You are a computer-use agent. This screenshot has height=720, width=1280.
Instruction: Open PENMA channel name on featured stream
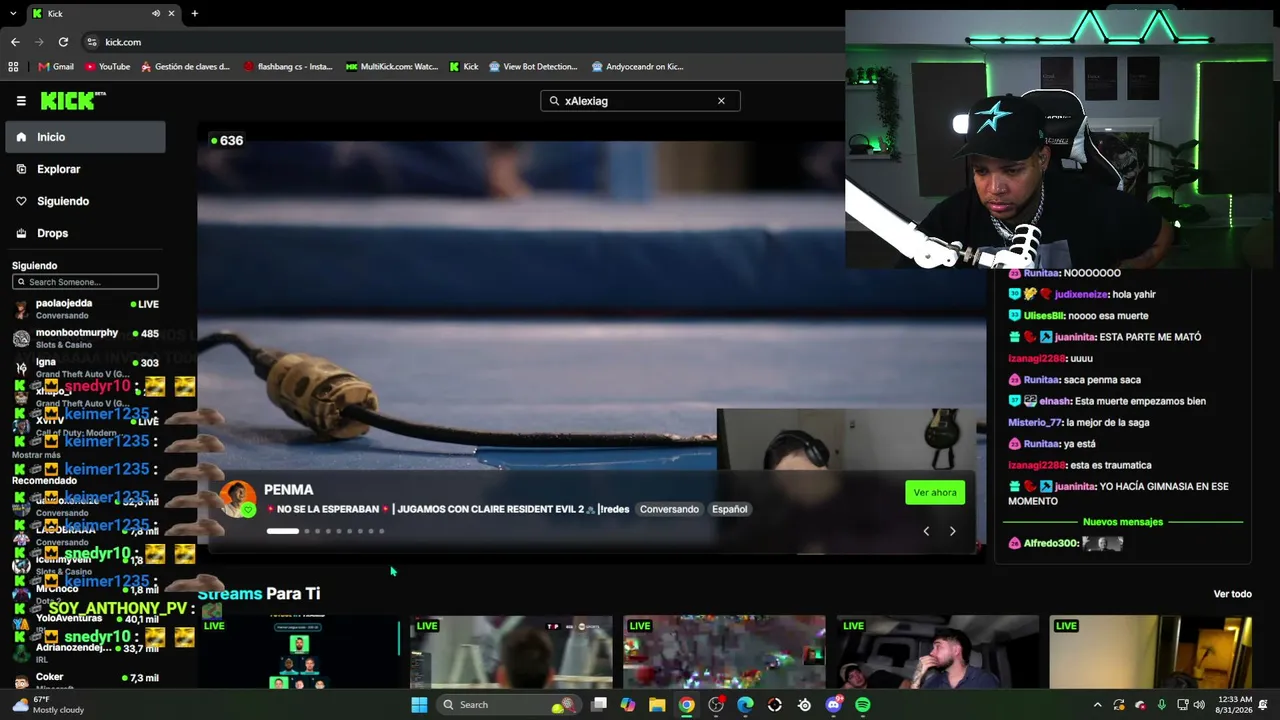pyautogui.click(x=289, y=490)
